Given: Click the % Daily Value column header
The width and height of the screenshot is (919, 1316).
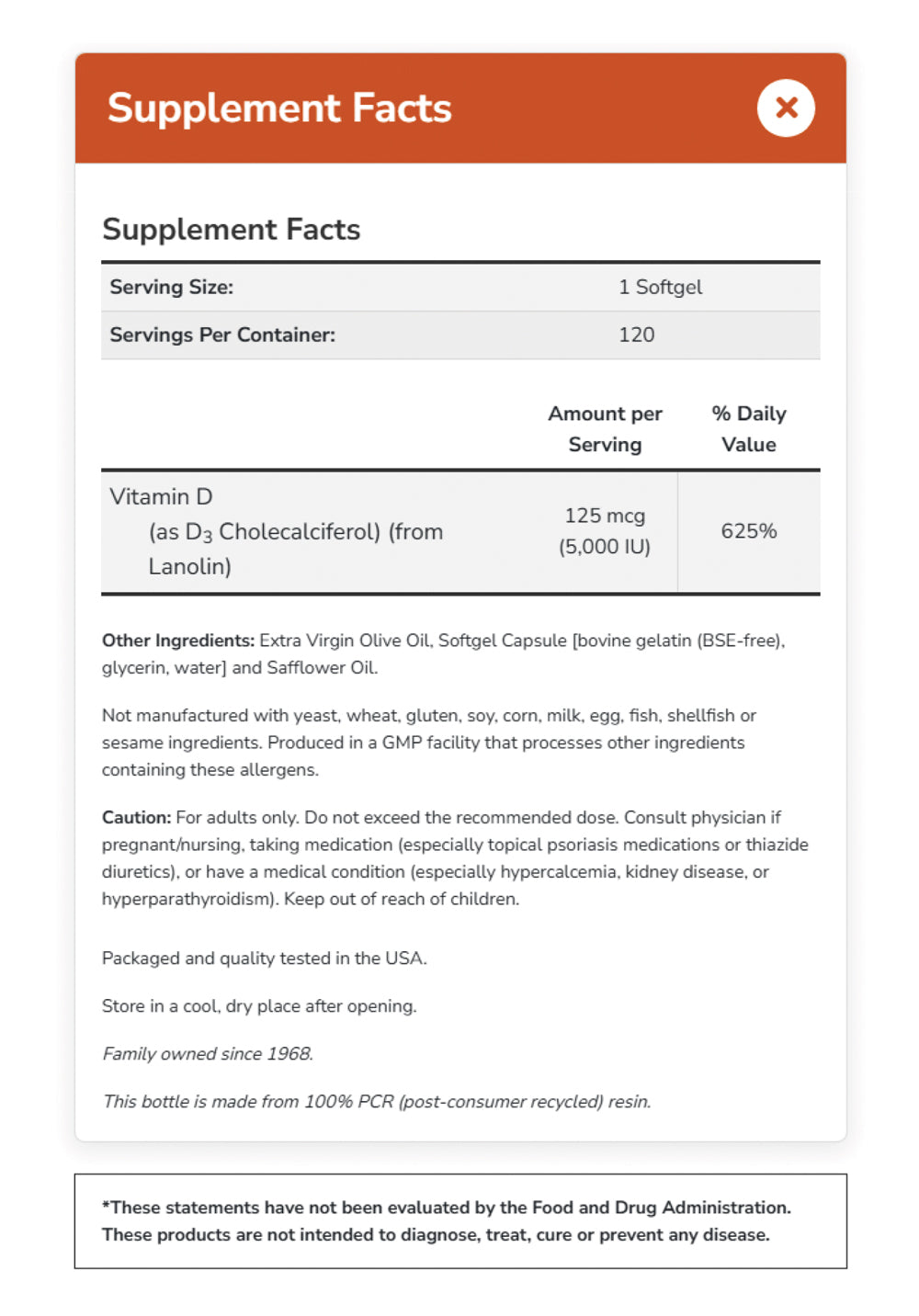Looking at the screenshot, I should coord(748,429).
